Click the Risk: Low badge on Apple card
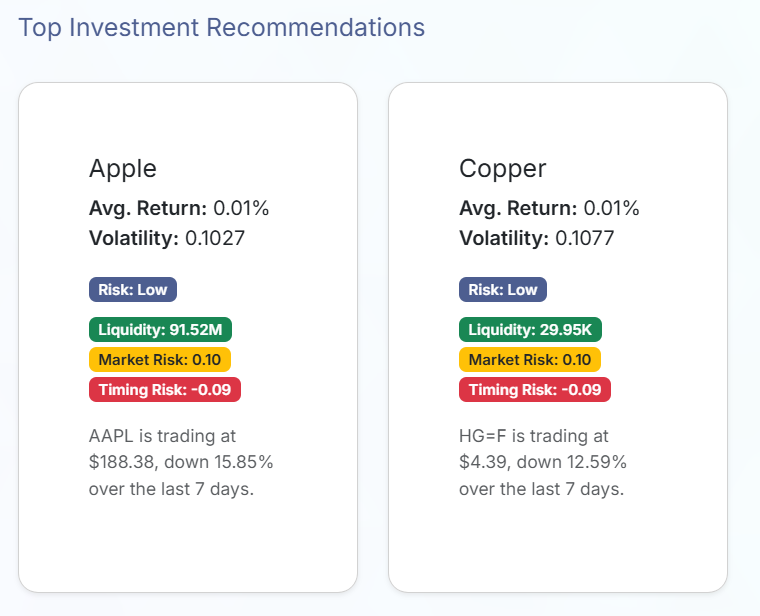 tap(133, 290)
